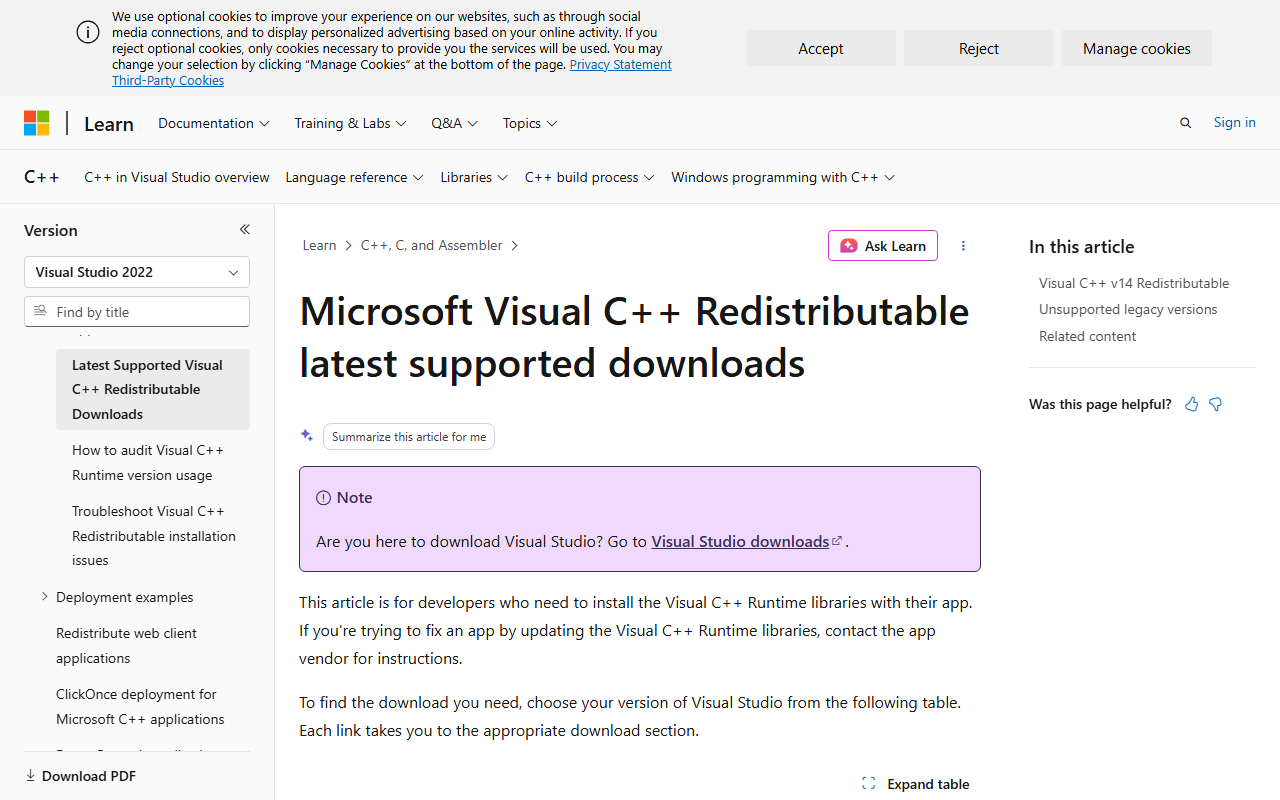The image size is (1280, 800).
Task: Open How to audit Visual C++ Runtime usage
Action: click(153, 462)
